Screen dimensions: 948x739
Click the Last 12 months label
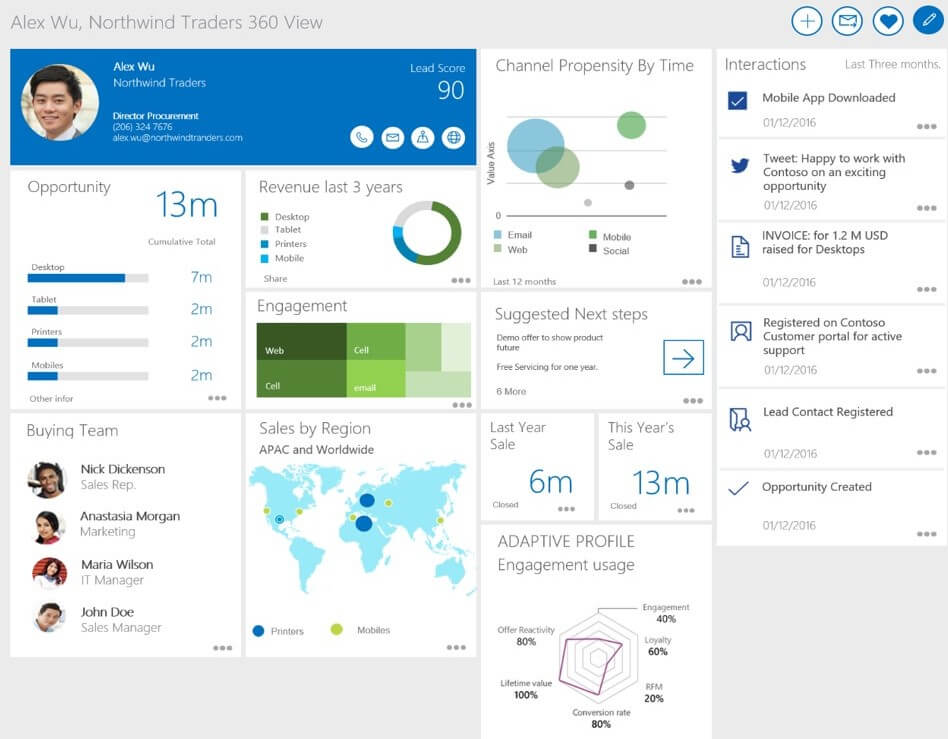point(524,281)
